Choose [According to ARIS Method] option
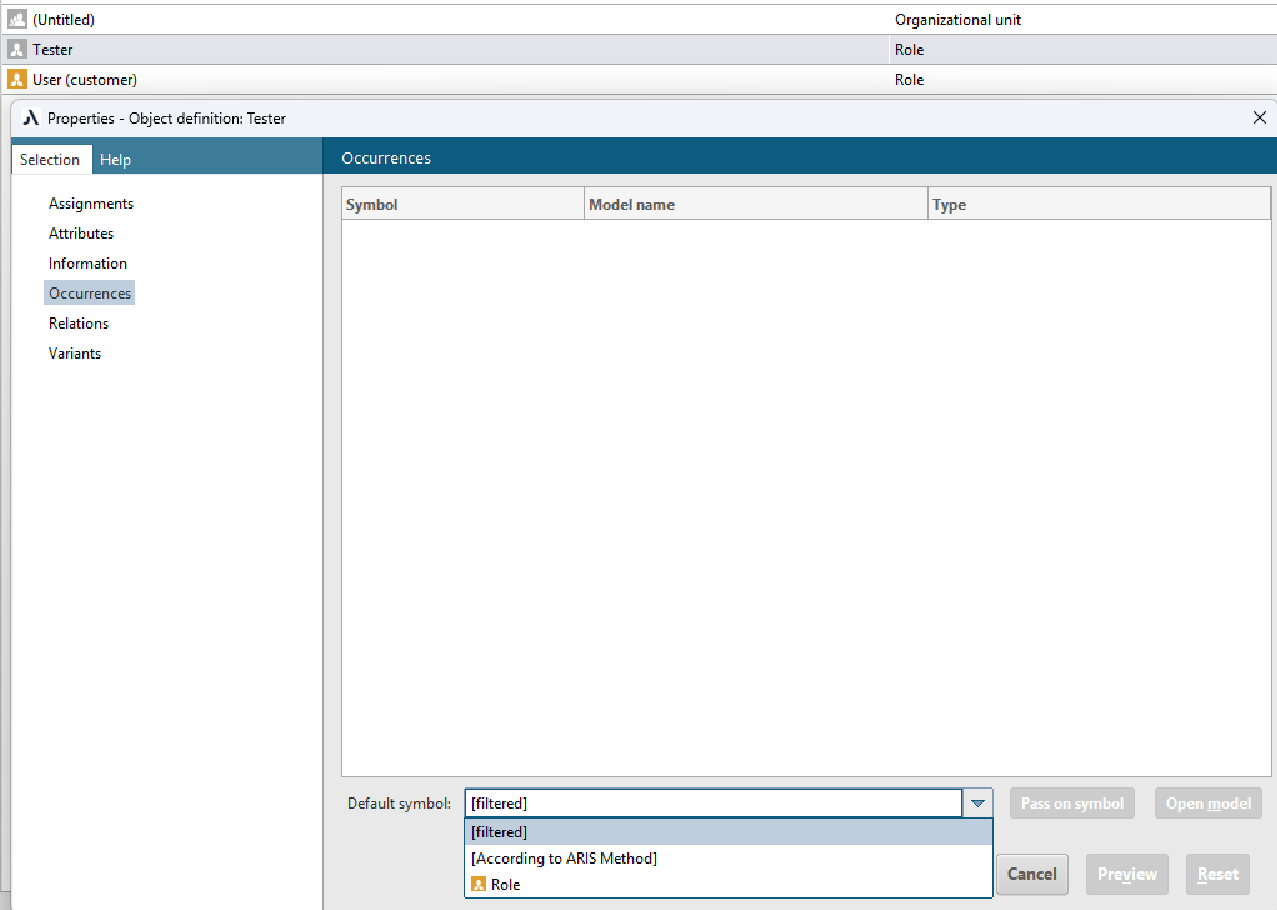The image size is (1277, 910). (x=564, y=858)
